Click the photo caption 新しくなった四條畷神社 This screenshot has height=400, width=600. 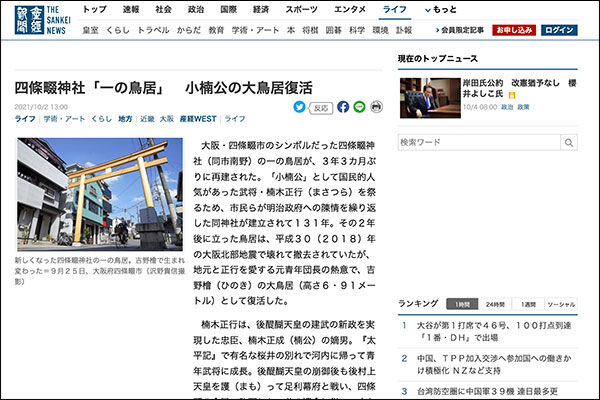(x=99, y=271)
